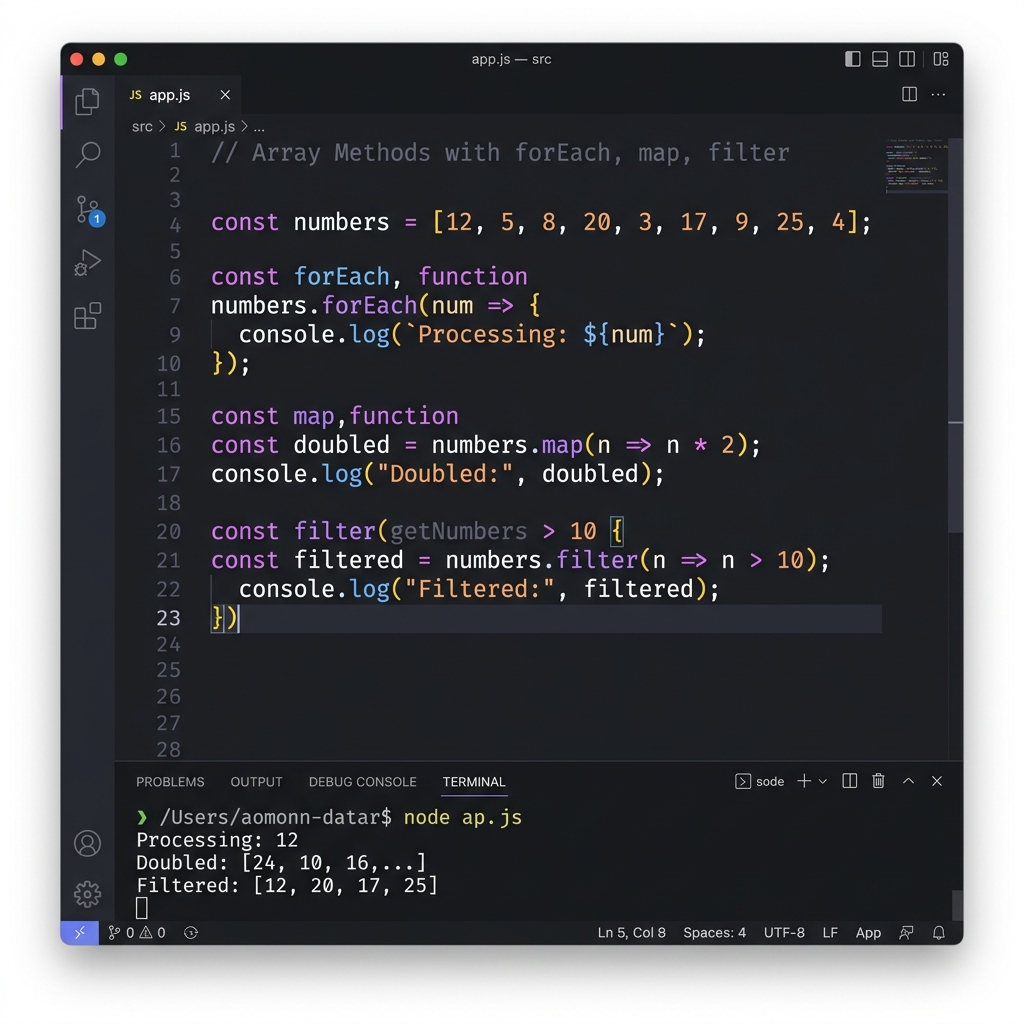Change end of line sequence LF

830,933
